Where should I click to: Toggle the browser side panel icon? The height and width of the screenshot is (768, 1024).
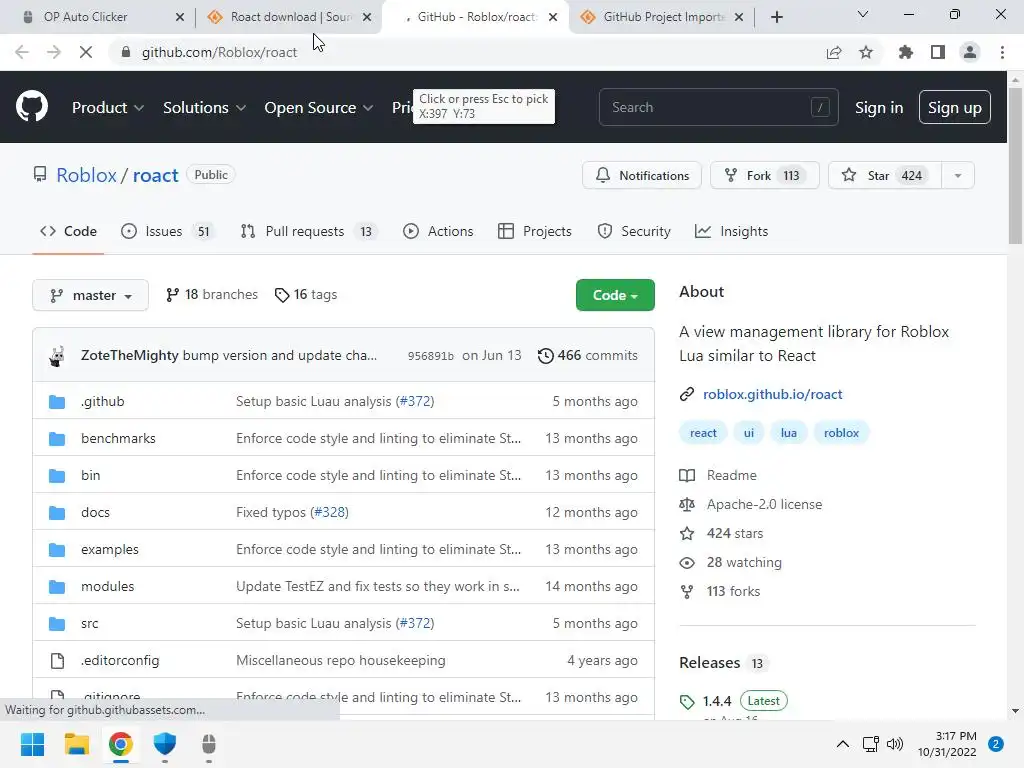coord(938,52)
